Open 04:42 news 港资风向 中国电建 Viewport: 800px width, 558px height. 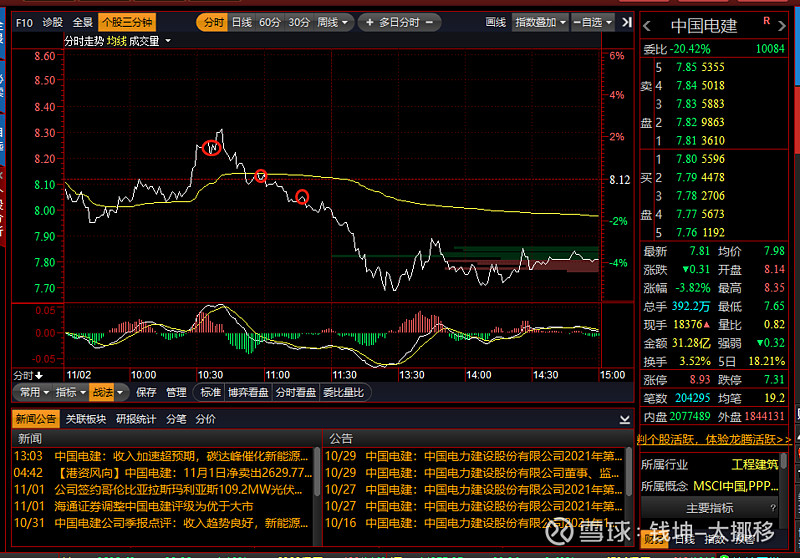point(162,473)
